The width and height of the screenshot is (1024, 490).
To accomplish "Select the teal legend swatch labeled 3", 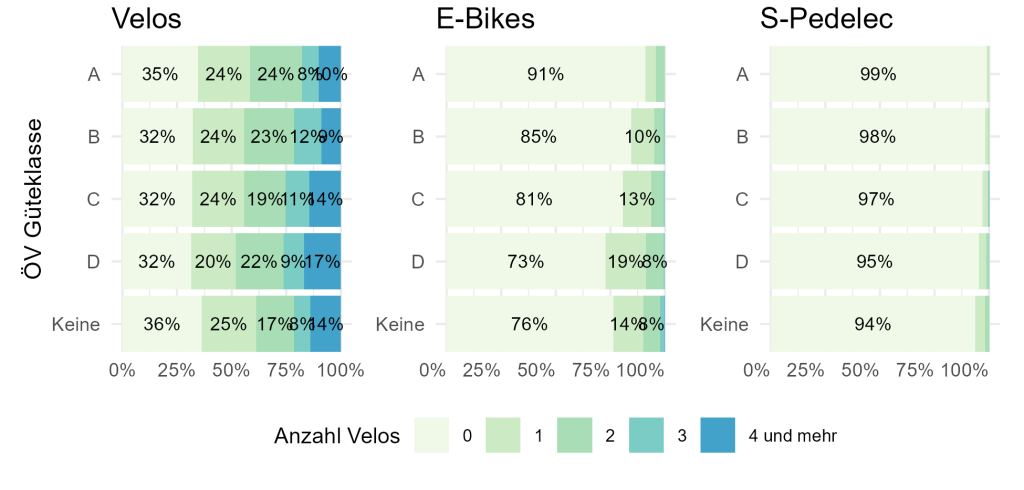I will pos(646,436).
